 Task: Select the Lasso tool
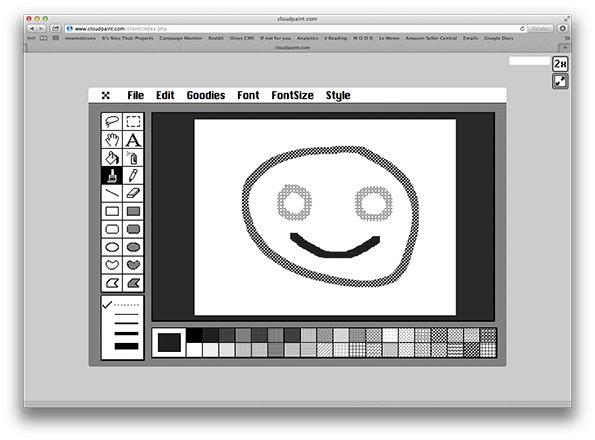[112, 122]
